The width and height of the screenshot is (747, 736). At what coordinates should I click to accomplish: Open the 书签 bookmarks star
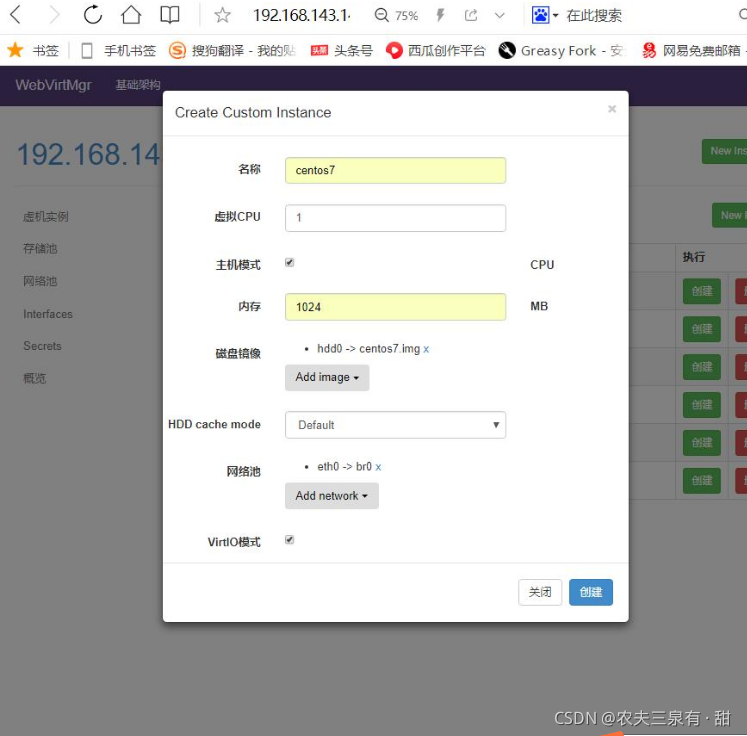(33, 50)
